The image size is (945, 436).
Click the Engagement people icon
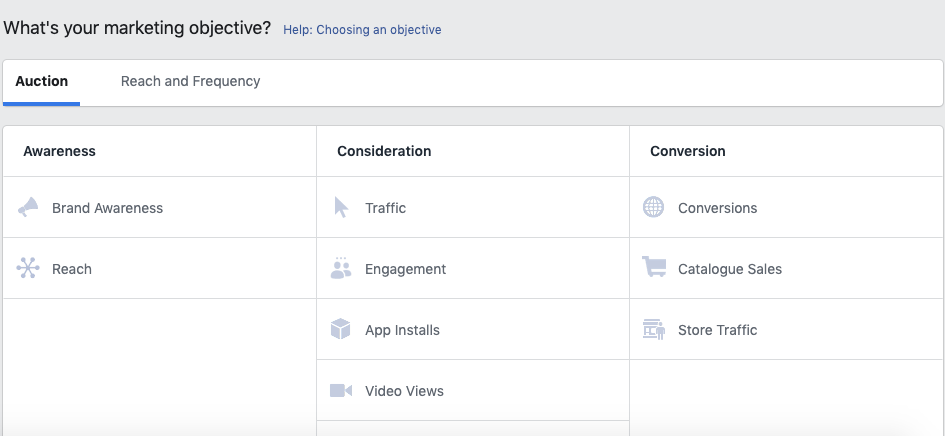pyautogui.click(x=341, y=268)
